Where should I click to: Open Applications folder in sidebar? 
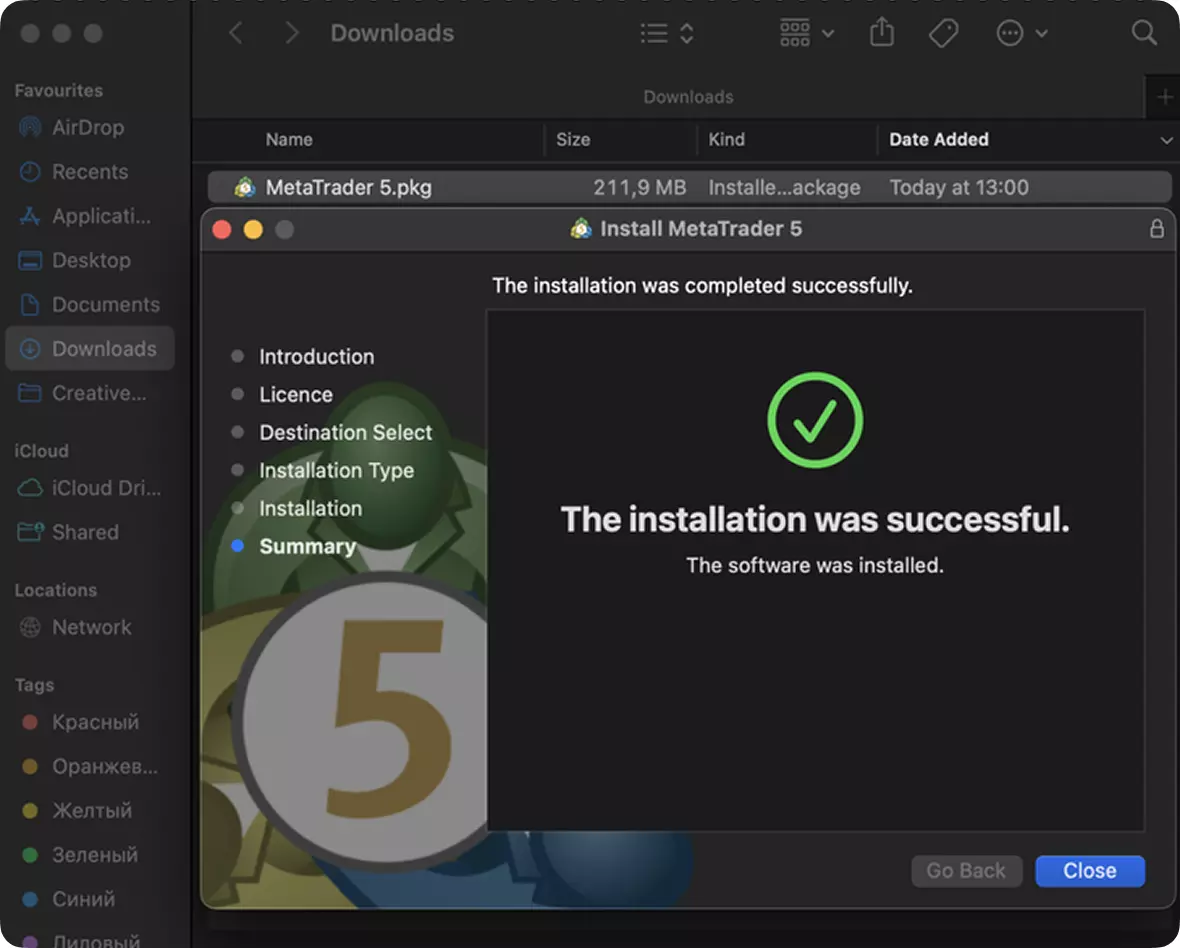click(x=100, y=216)
